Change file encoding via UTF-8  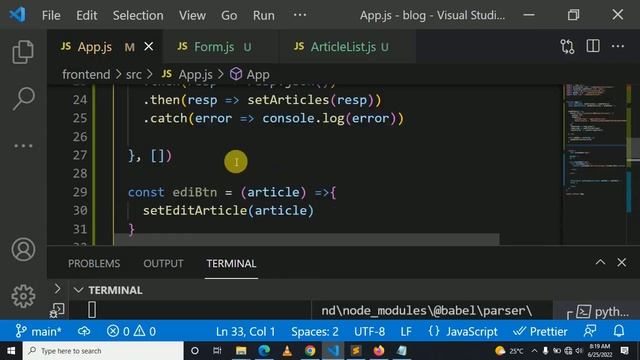(369, 331)
